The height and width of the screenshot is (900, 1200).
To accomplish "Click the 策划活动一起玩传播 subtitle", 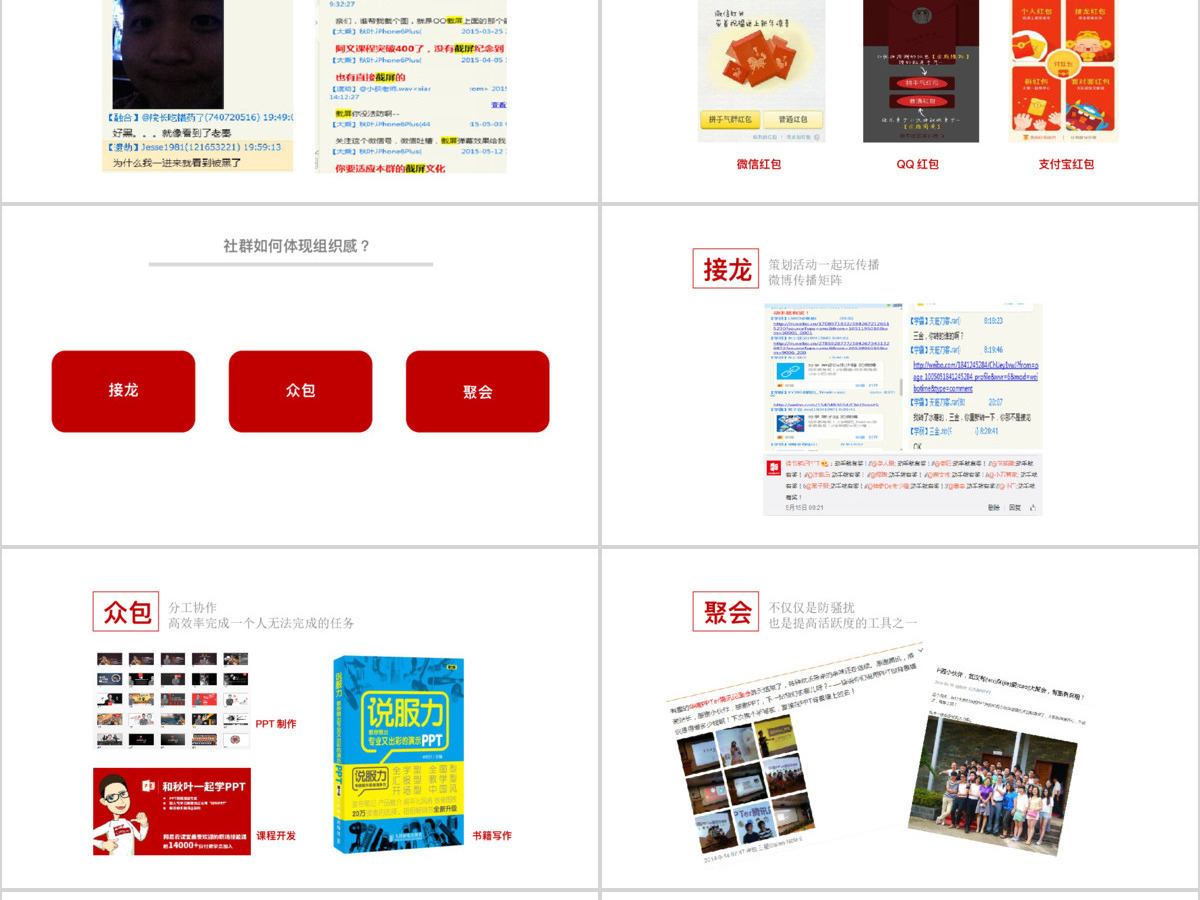I will point(824,265).
